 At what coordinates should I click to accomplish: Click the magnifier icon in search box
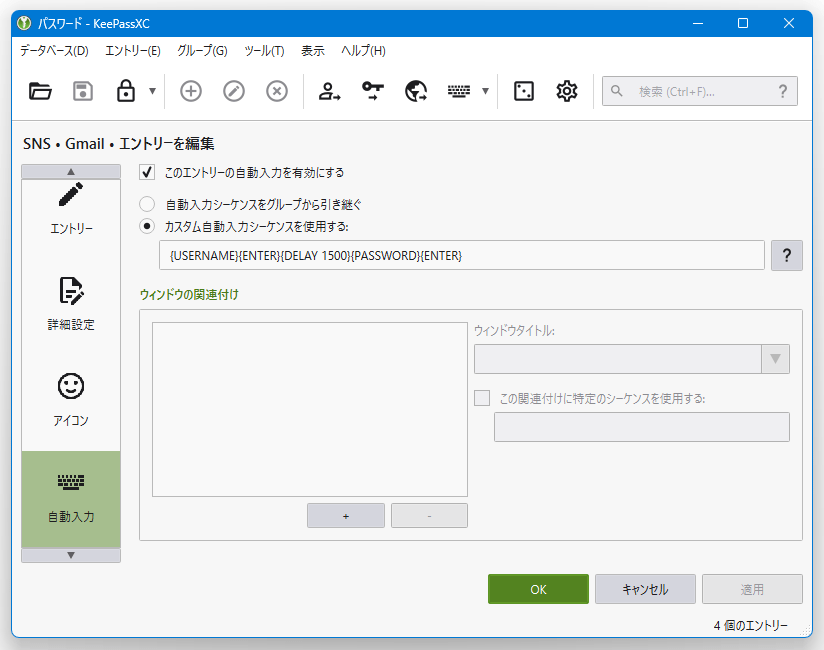[x=617, y=91]
